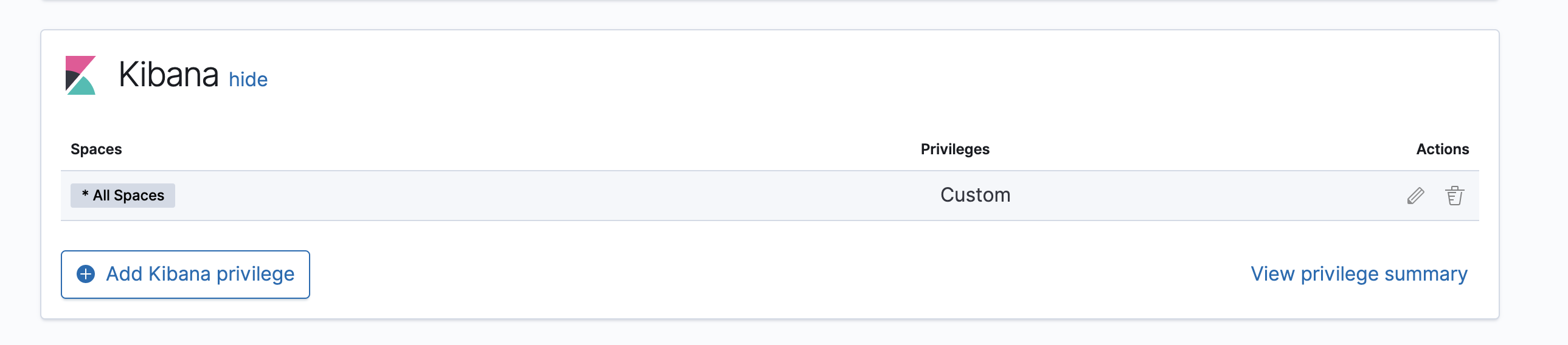Click the plus icon inside Add Kibana privilege

86,274
